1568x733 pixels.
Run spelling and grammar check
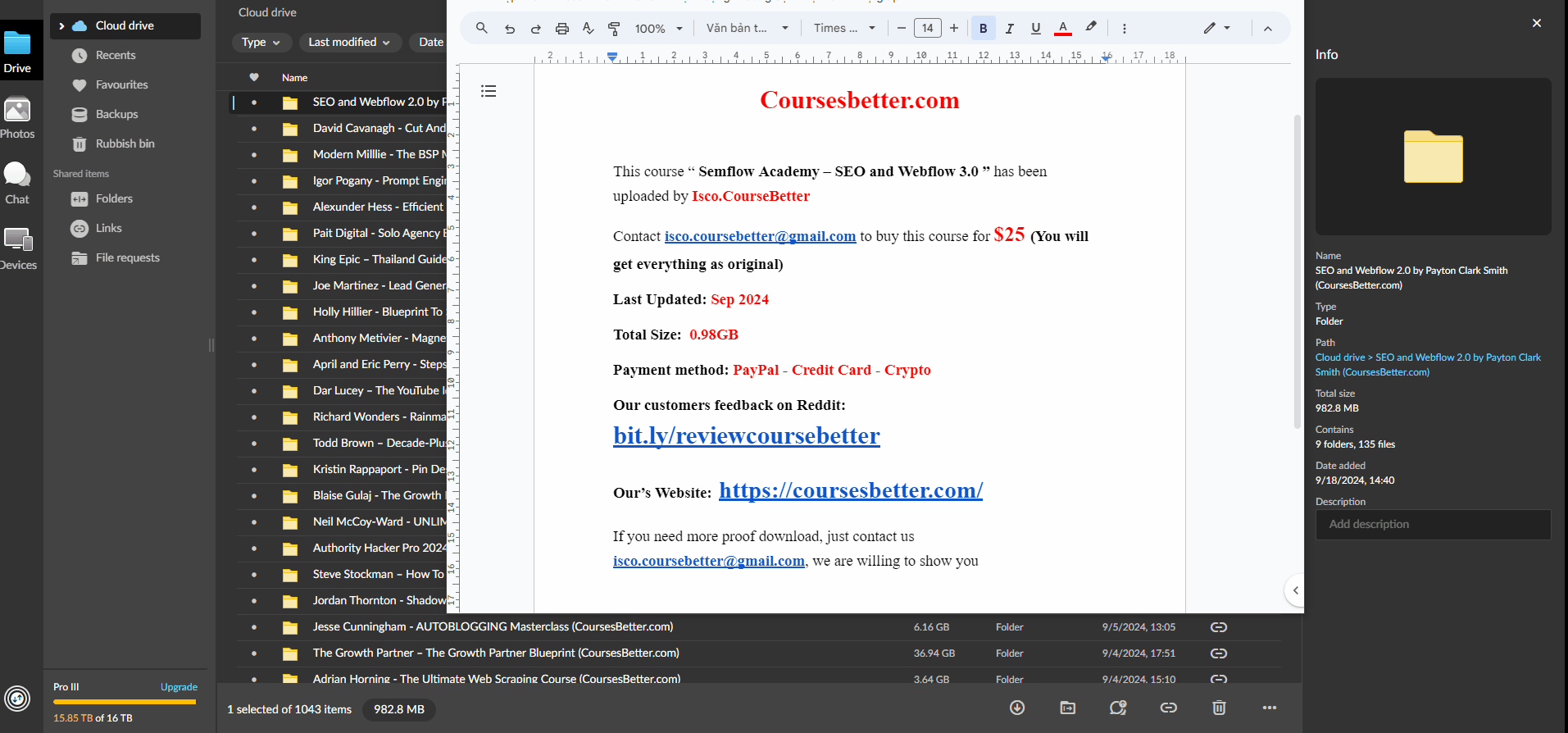point(589,29)
